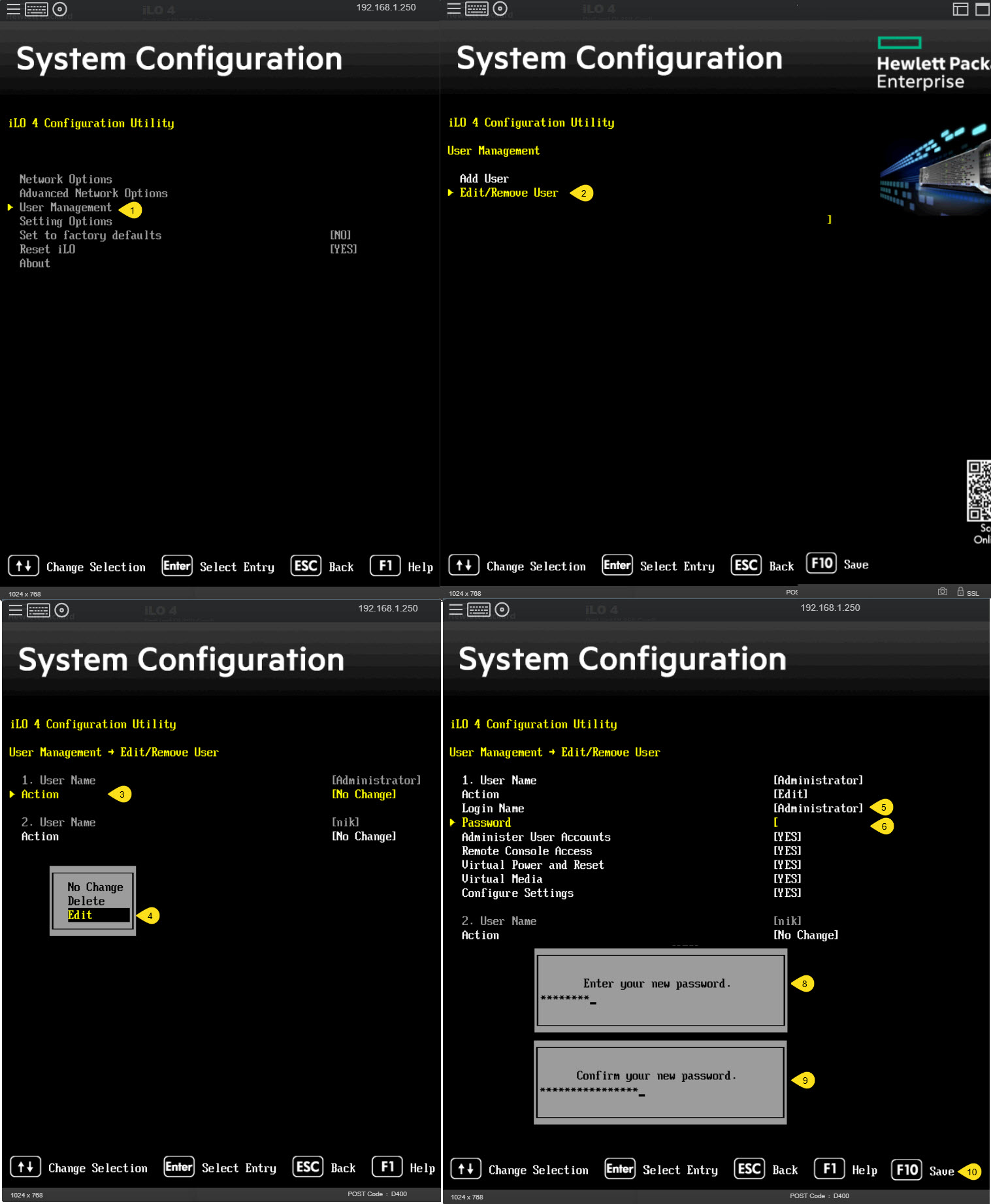
Task: Select Advanced Network Options
Action: click(x=93, y=193)
